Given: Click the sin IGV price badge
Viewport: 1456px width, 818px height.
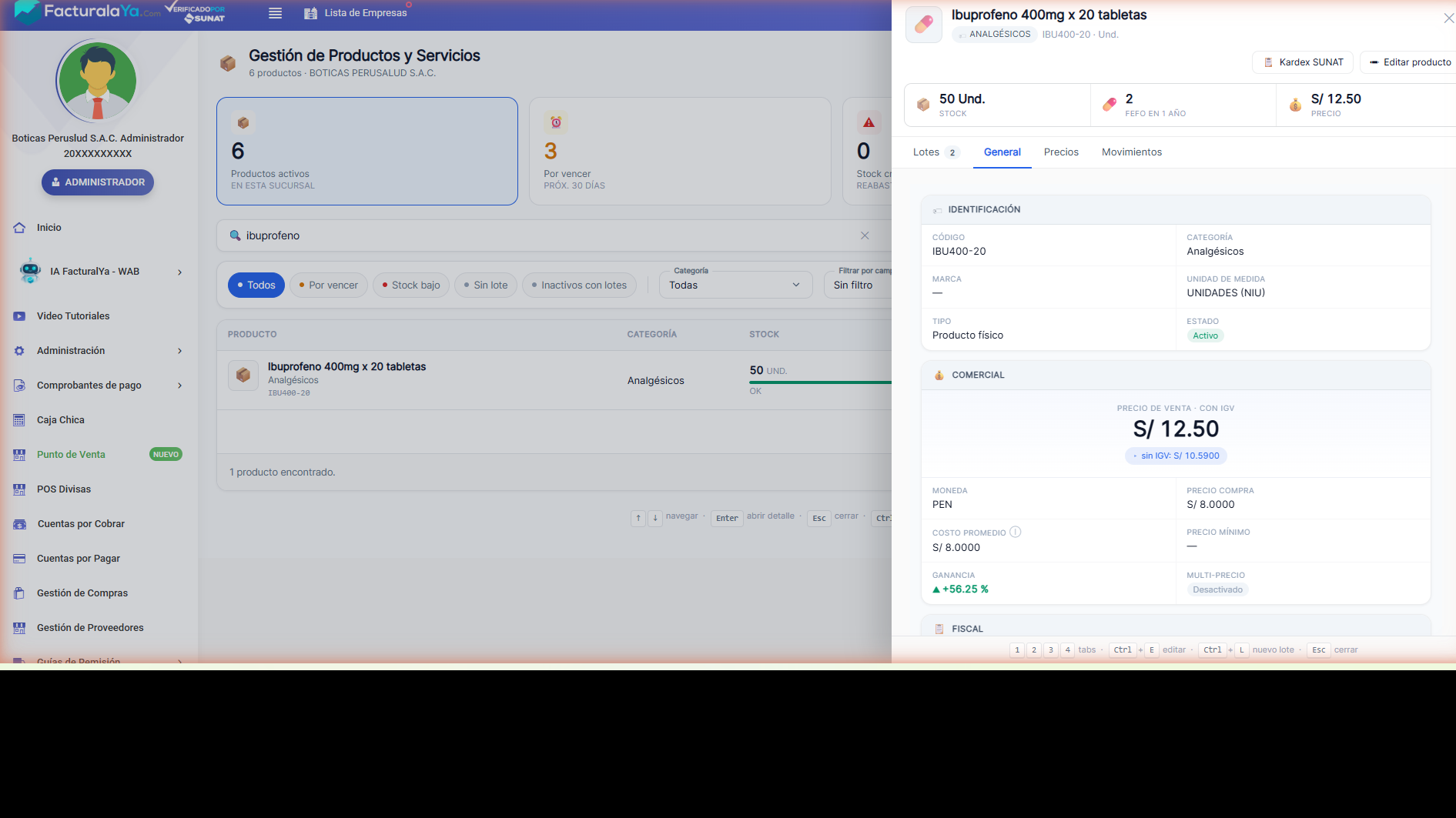Looking at the screenshot, I should [x=1176, y=456].
